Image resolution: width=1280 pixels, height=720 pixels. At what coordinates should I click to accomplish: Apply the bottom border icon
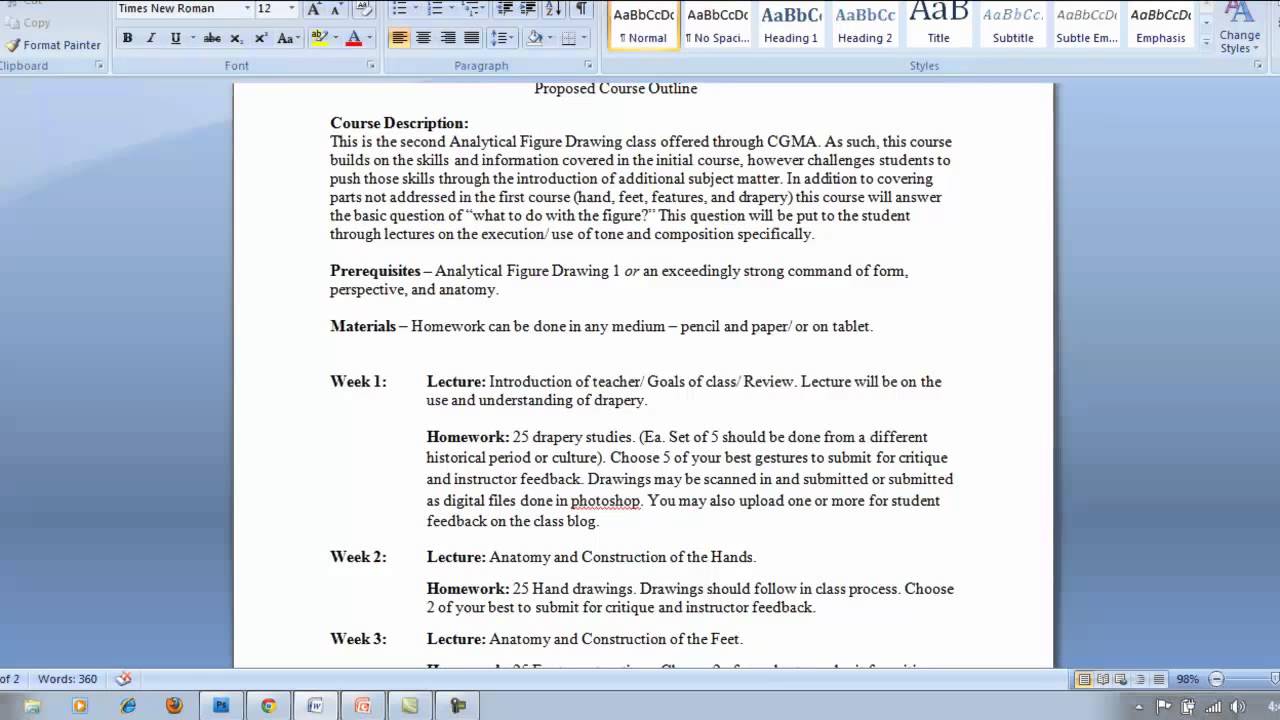coord(568,38)
